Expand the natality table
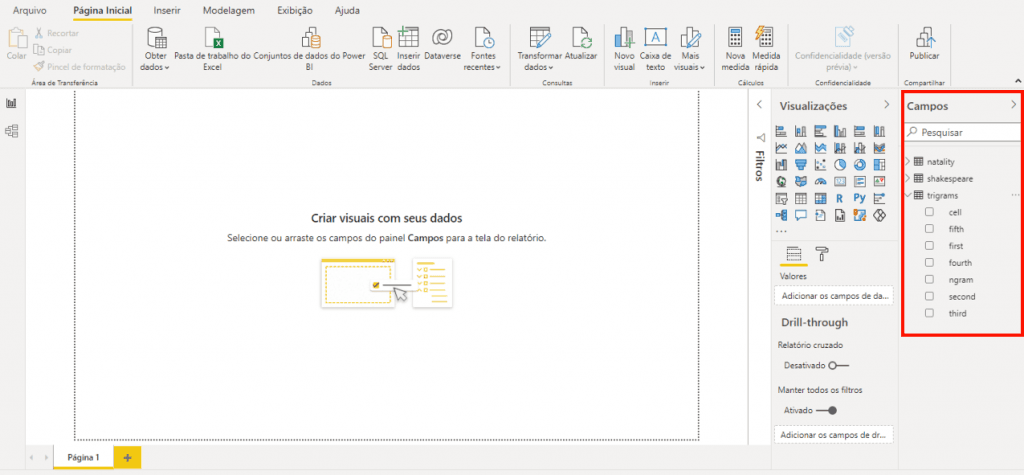1024x475 pixels. click(908, 161)
